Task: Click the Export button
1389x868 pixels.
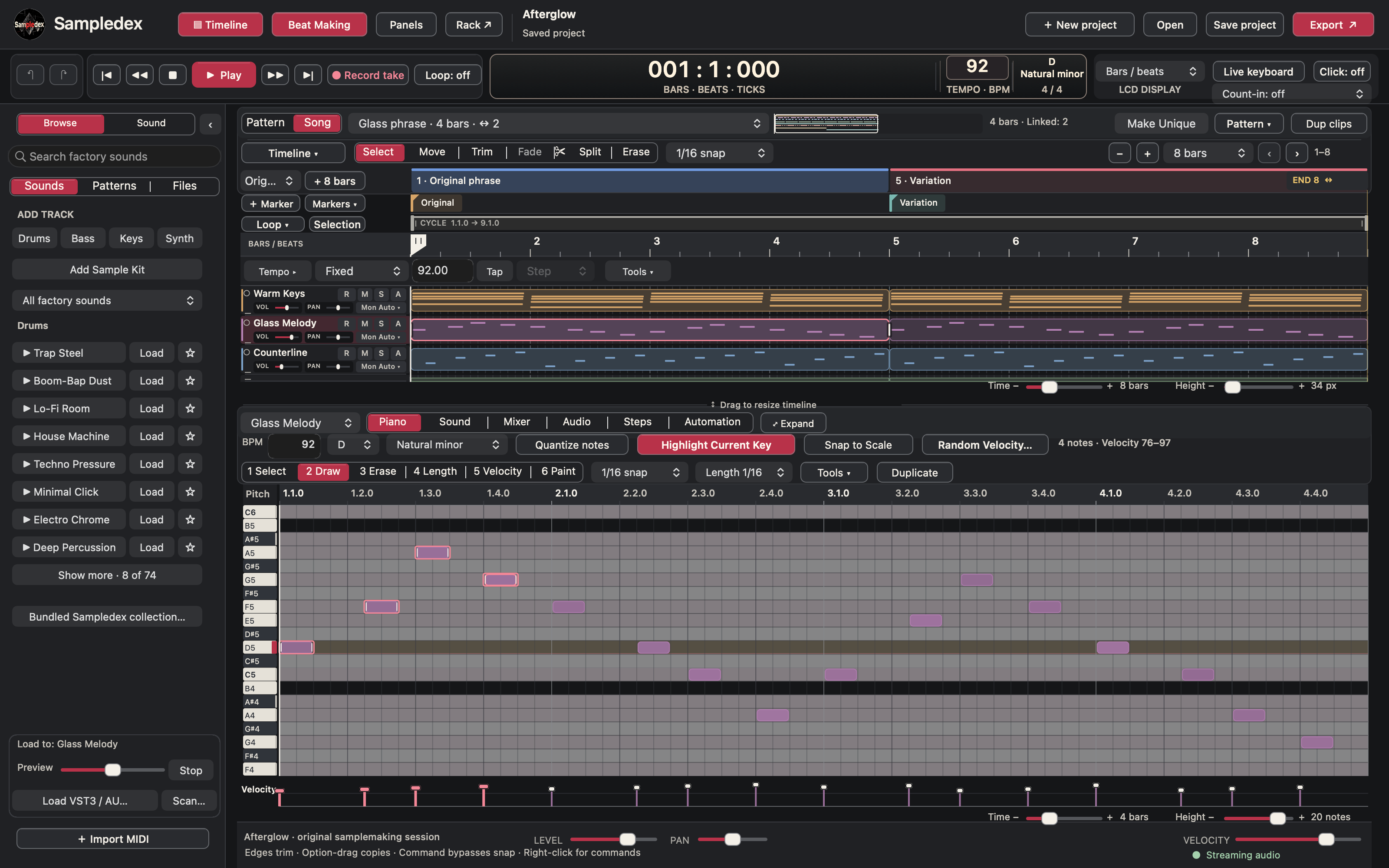Action: [1333, 25]
